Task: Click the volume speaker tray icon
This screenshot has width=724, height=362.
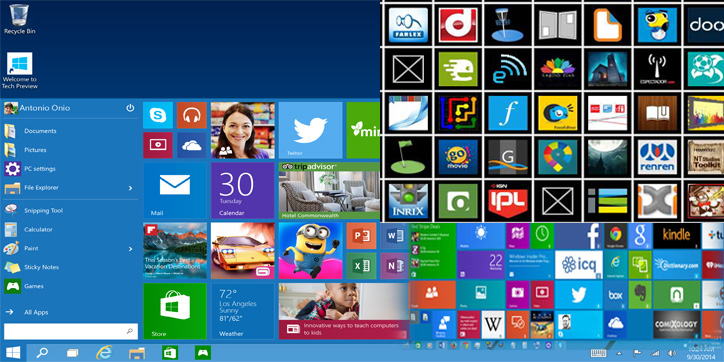Action: [x=672, y=353]
